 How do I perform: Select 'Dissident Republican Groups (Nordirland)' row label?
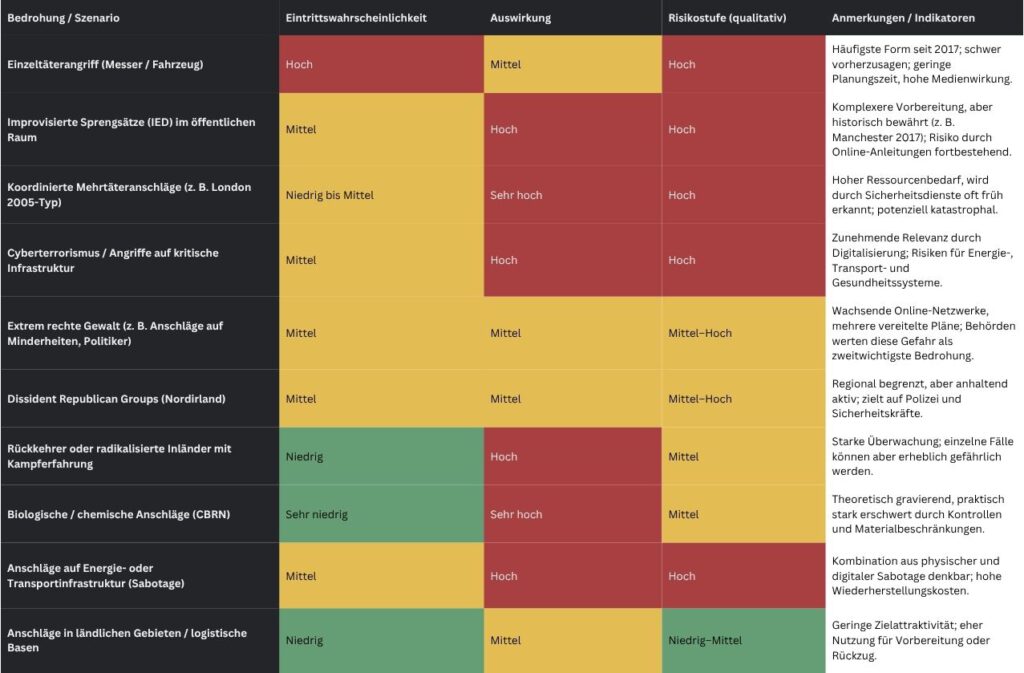(x=116, y=399)
